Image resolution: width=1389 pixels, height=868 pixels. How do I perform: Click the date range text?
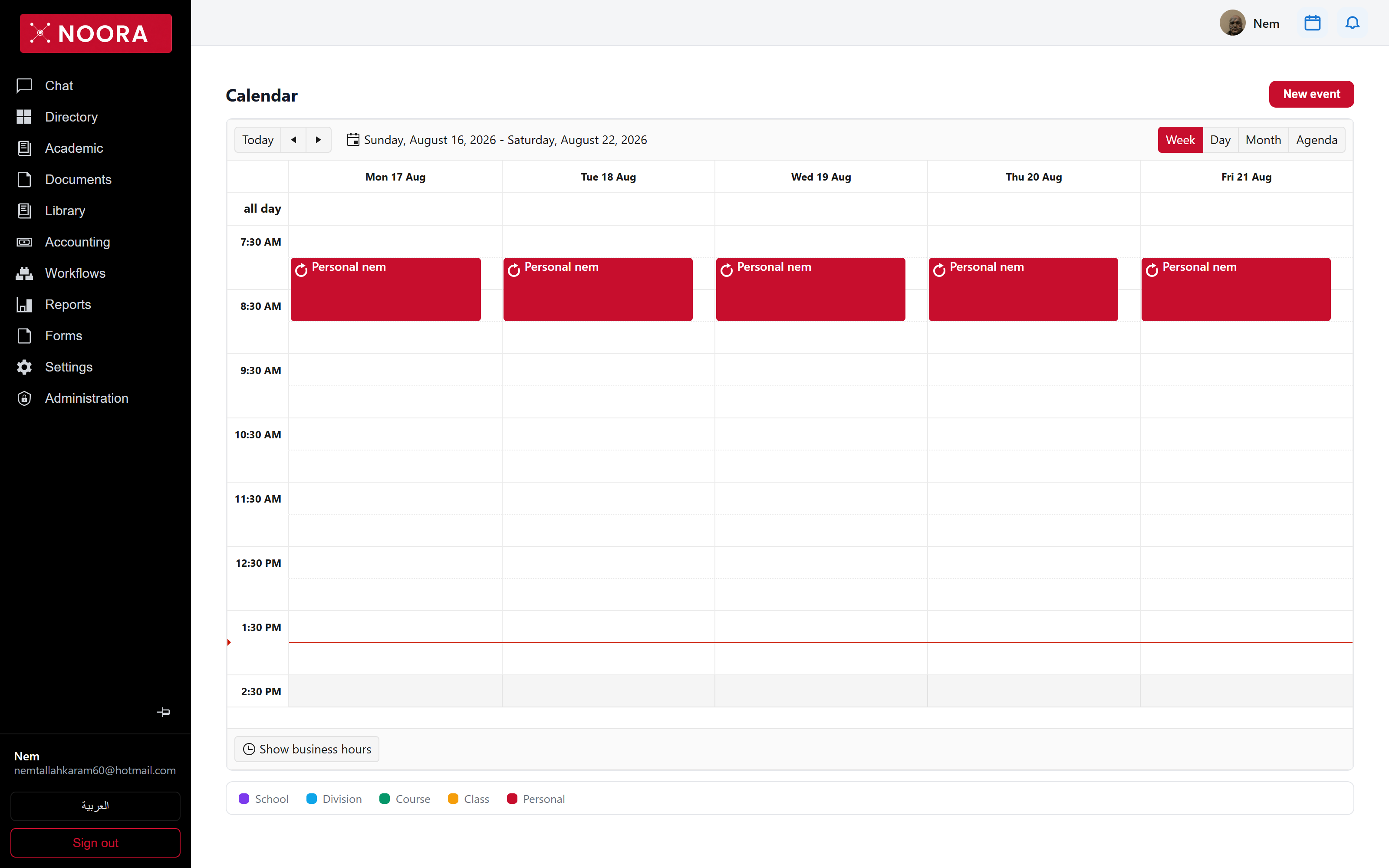[505, 139]
